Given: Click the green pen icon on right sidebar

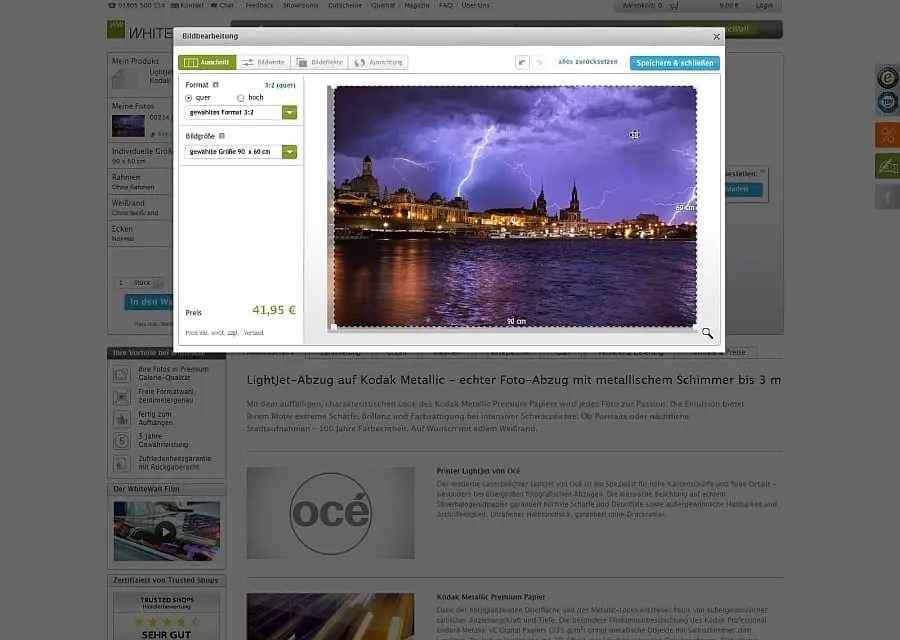Looking at the screenshot, I should coord(887,166).
